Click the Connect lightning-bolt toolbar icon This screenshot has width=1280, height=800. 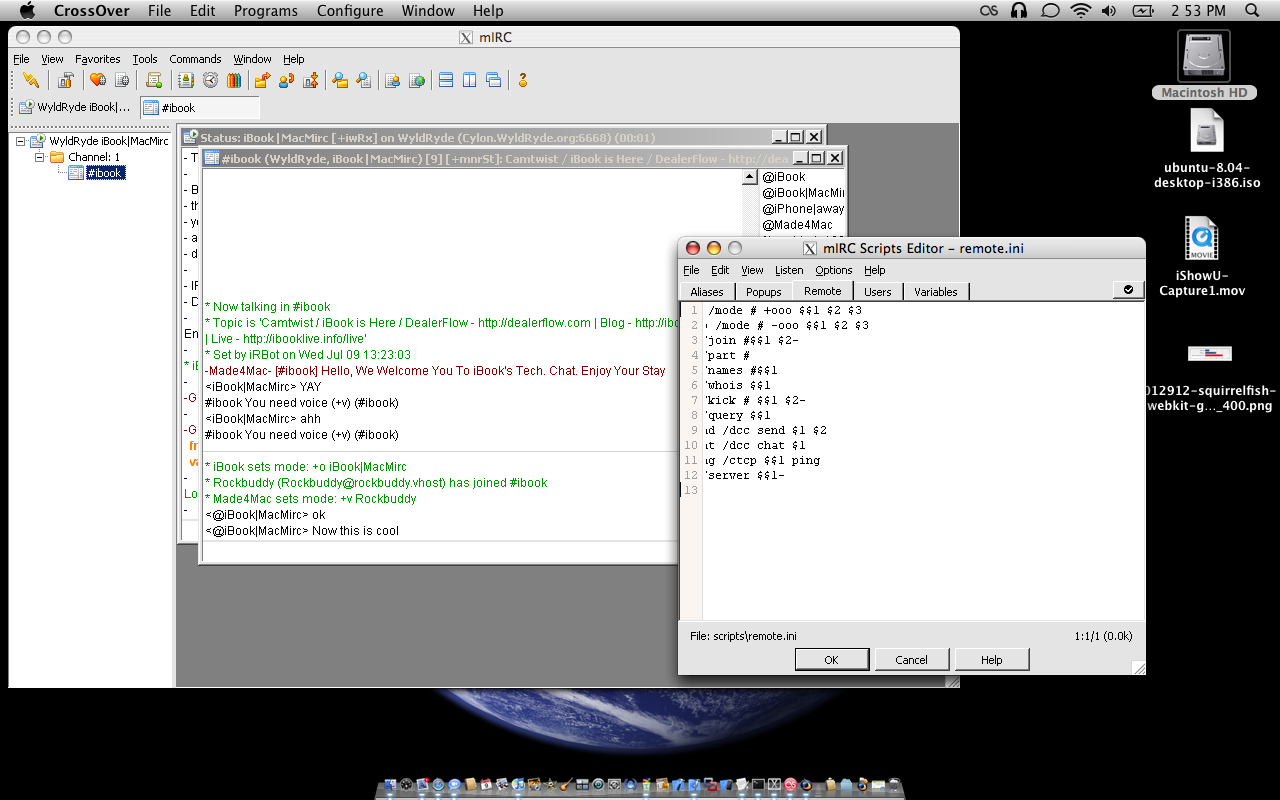pyautogui.click(x=31, y=80)
